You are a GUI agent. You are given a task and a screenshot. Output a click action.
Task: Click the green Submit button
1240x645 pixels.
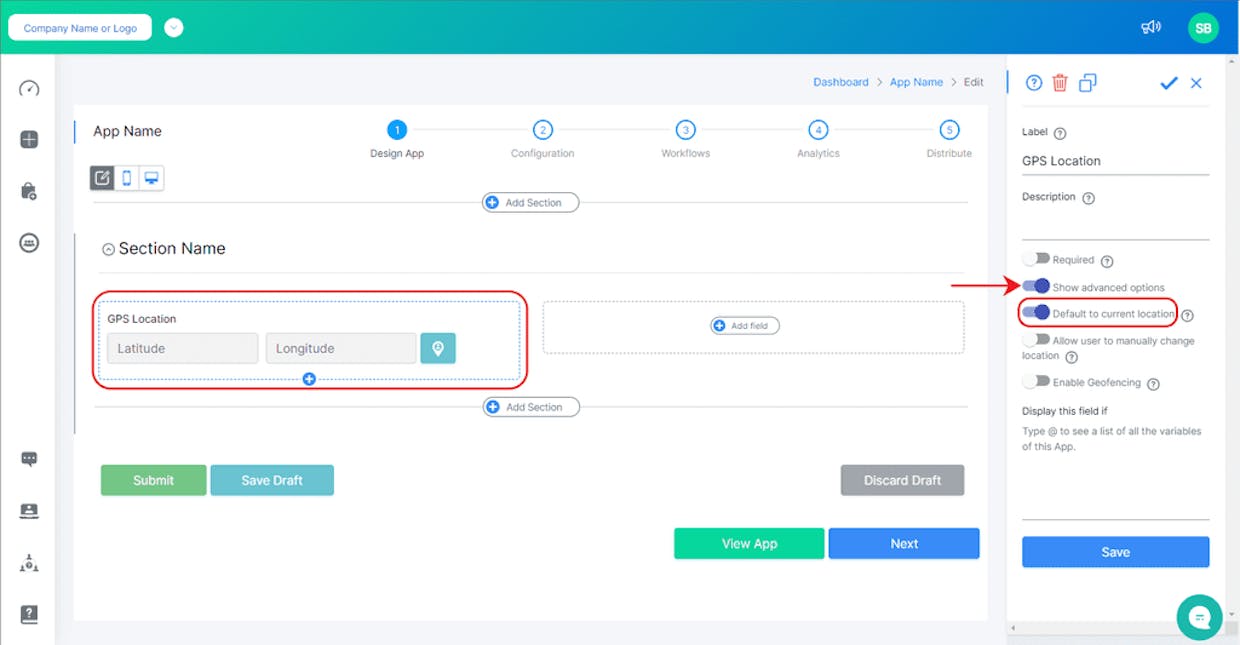pos(153,480)
